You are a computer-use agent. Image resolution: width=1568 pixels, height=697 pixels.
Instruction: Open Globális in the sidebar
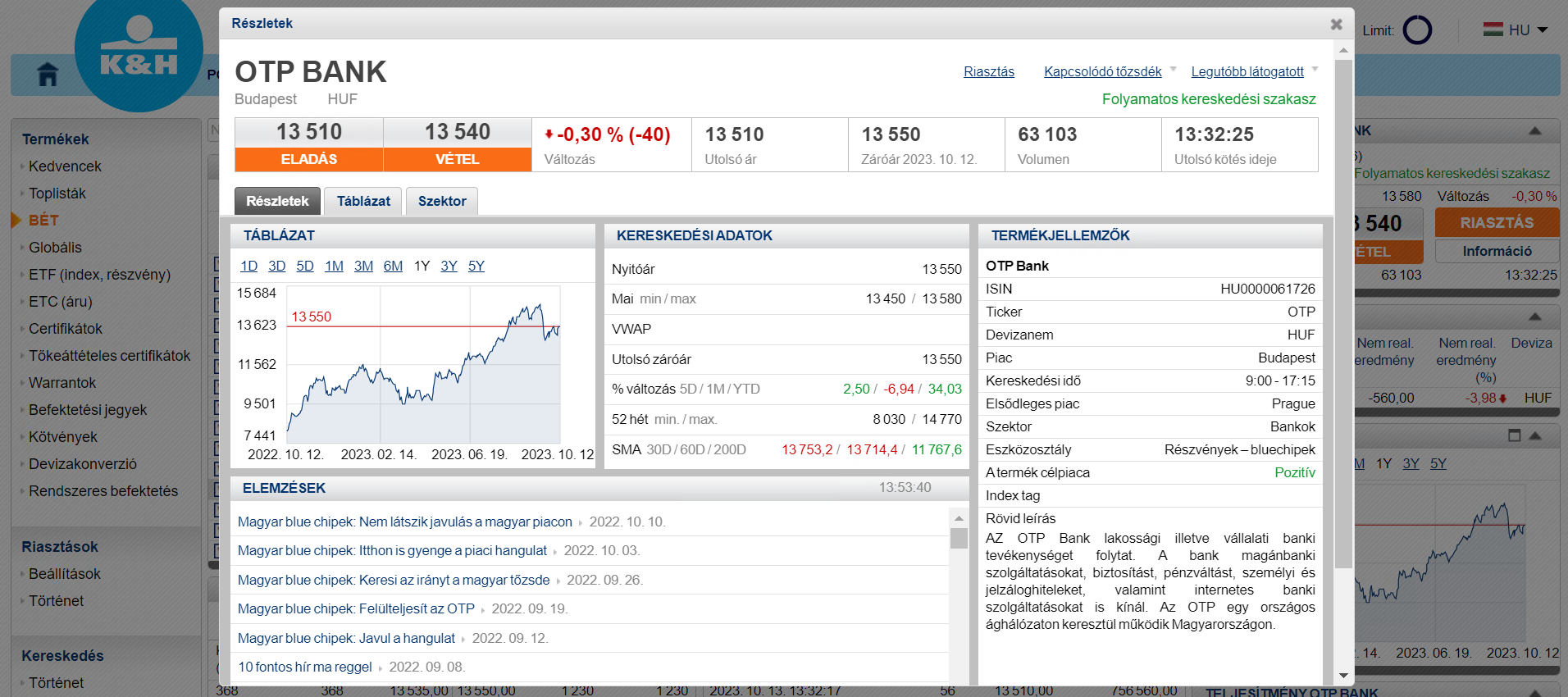[x=55, y=248]
